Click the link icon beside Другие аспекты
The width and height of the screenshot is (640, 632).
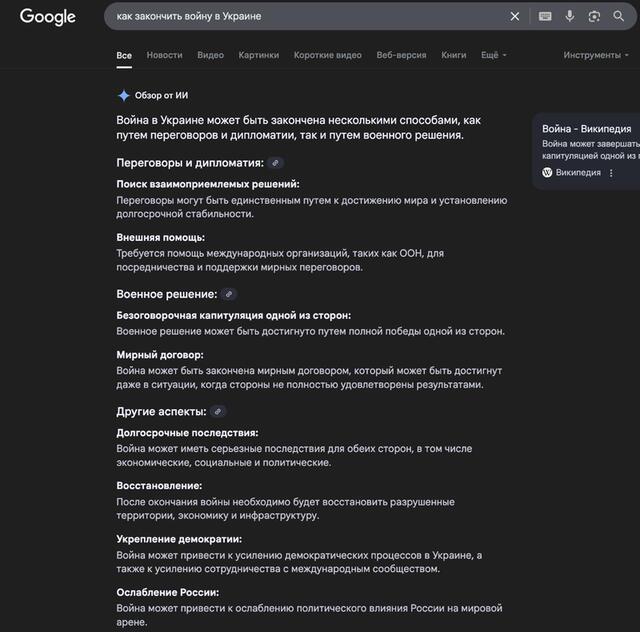(218, 411)
